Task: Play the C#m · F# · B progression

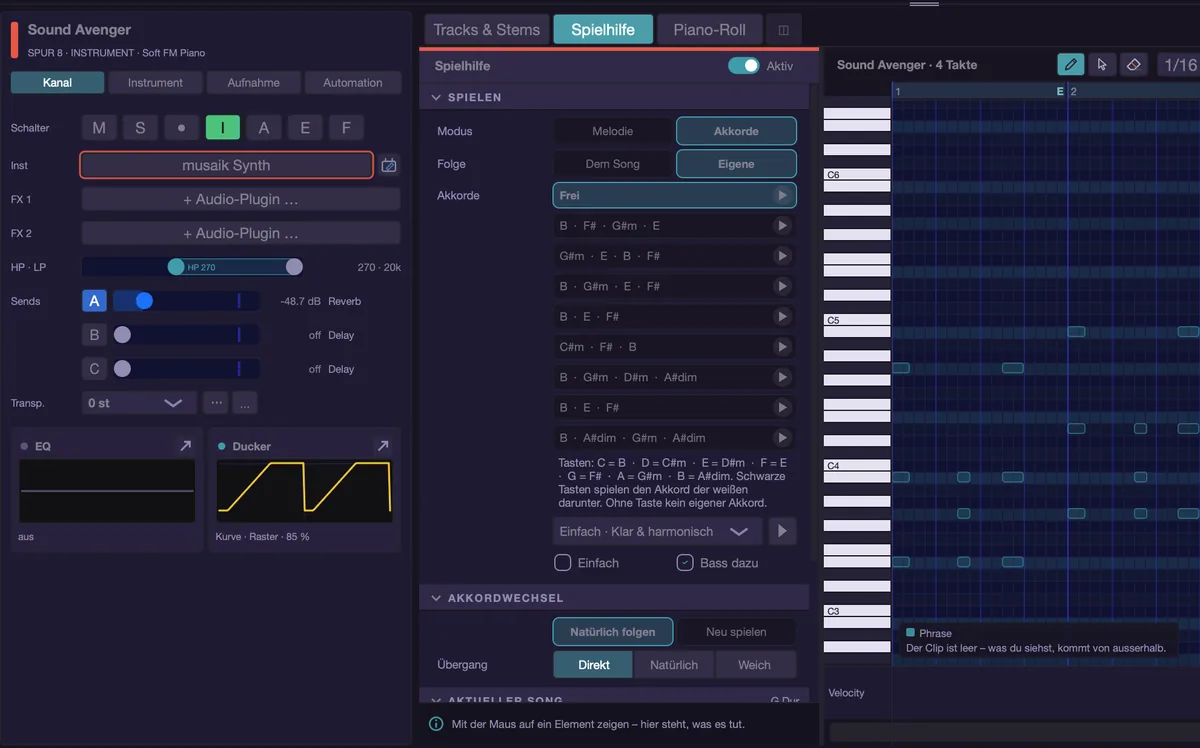Action: (782, 347)
